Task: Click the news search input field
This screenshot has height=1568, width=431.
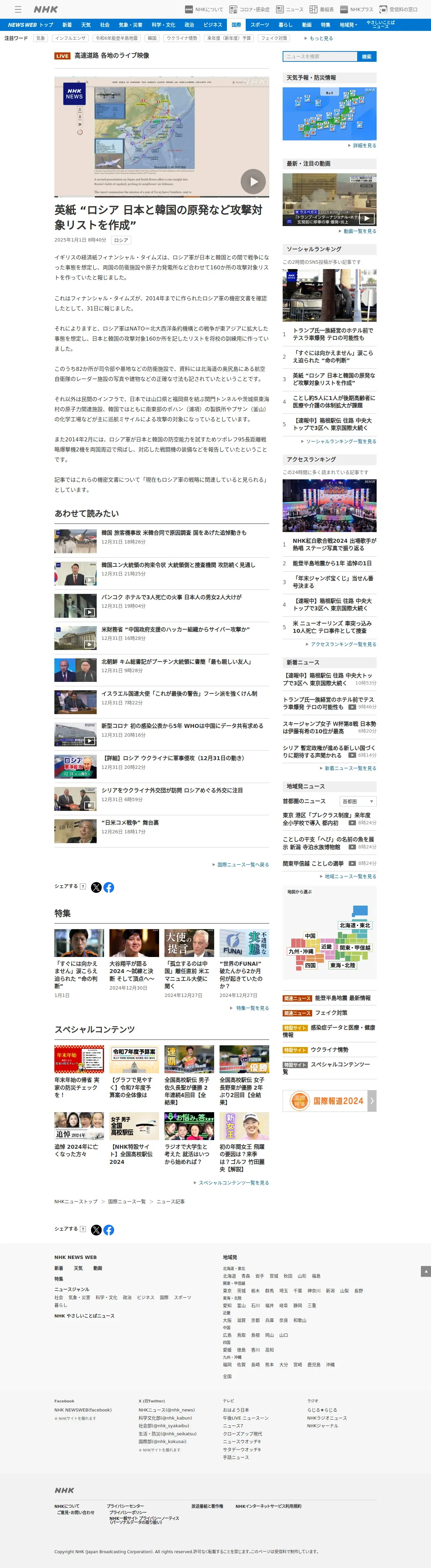Action: click(320, 57)
